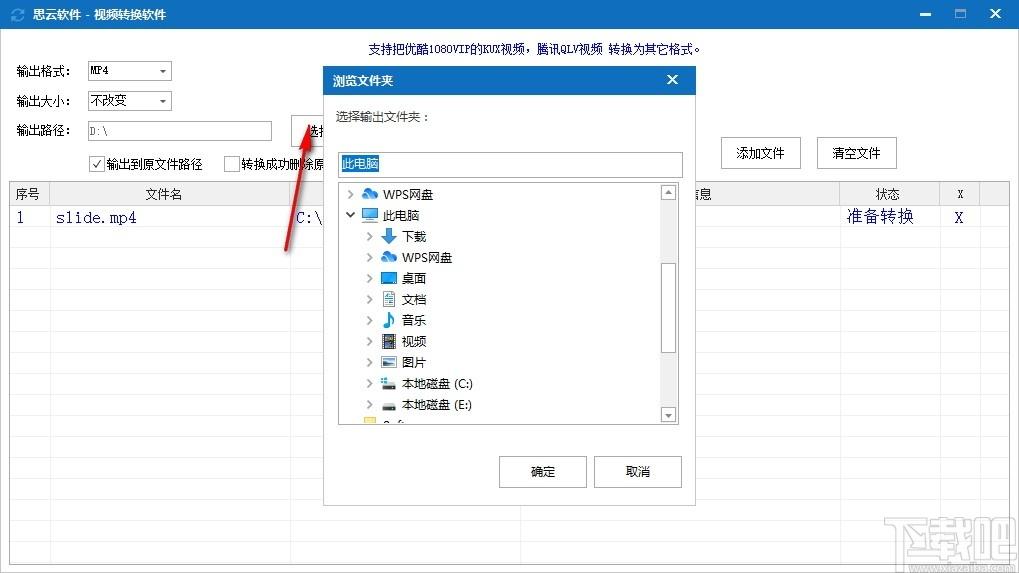Expand WPS网盘 node under 此电脑
The width and height of the screenshot is (1019, 573).
tap(369, 257)
